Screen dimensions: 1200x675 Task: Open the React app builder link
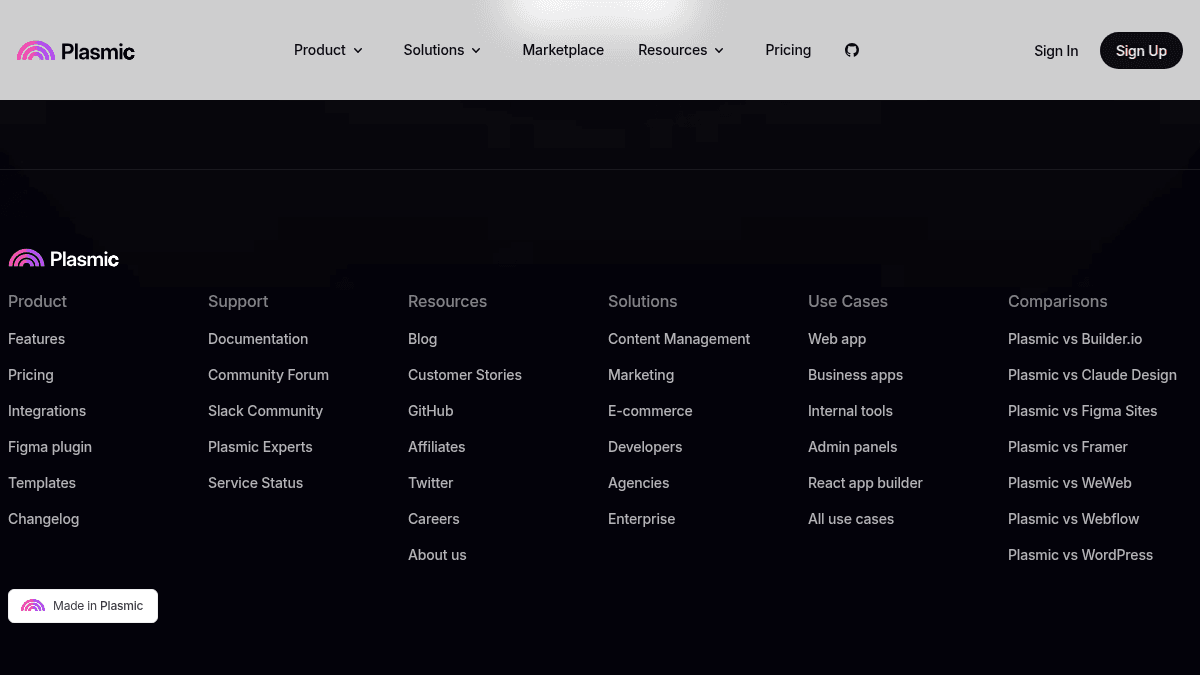click(865, 483)
